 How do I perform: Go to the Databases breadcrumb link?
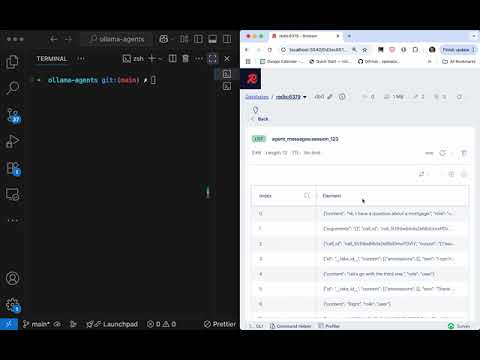point(257,97)
